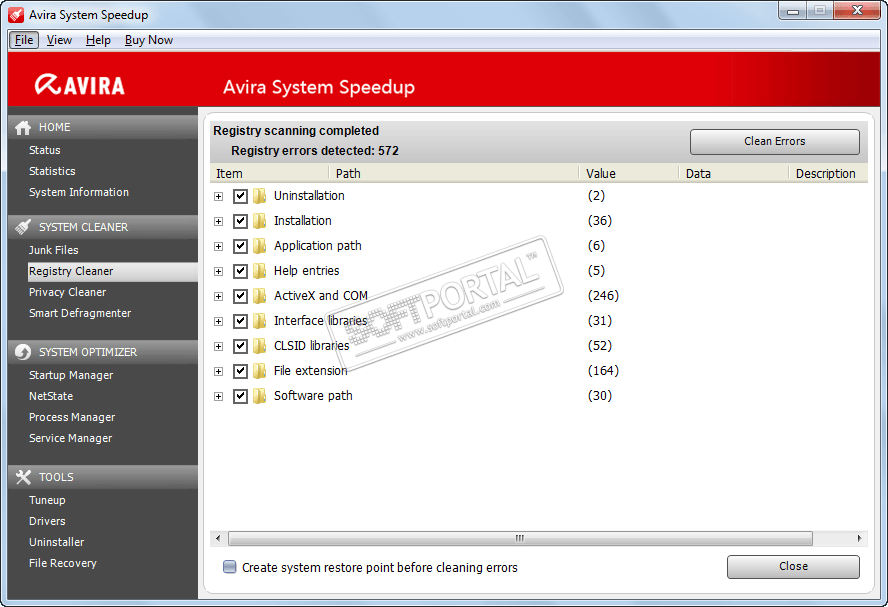Viewport: 888px width, 607px height.
Task: Open Status under Home
Action: (x=45, y=151)
